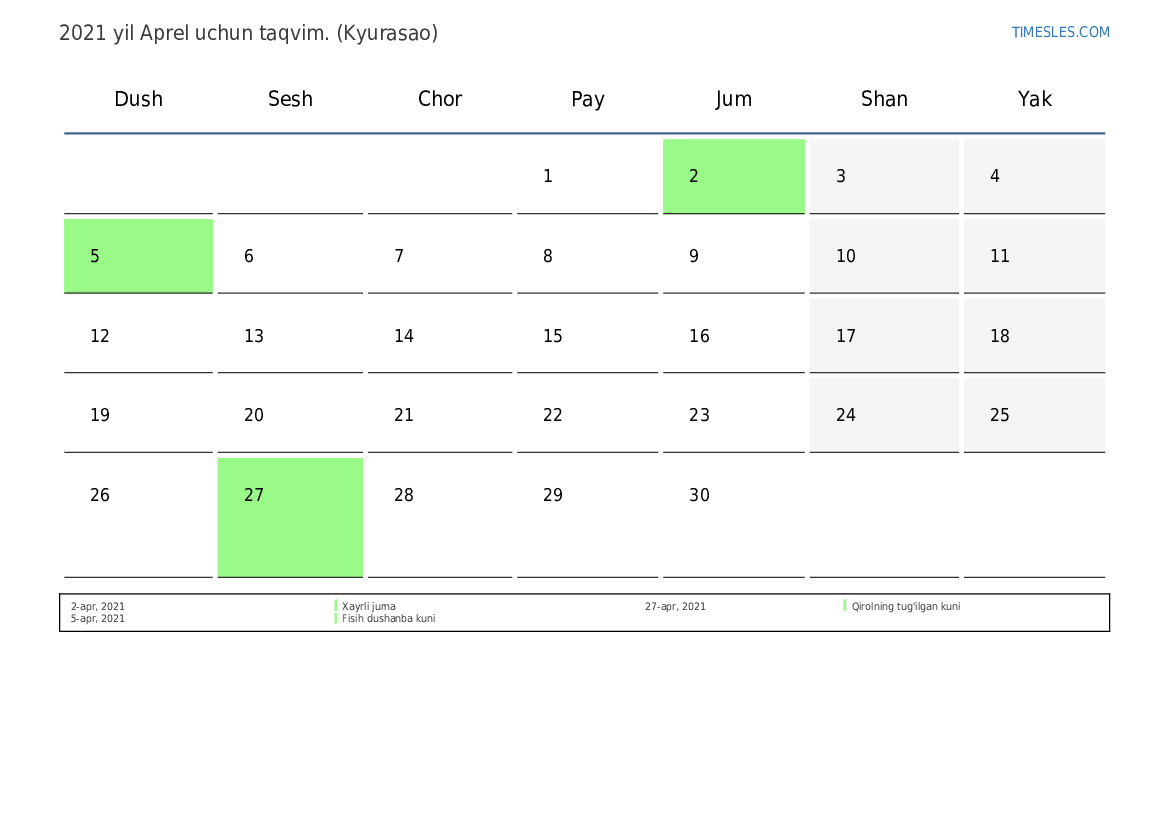Click date 14 in the calendar
Image resolution: width=1169 pixels, height=827 pixels.
click(x=440, y=336)
